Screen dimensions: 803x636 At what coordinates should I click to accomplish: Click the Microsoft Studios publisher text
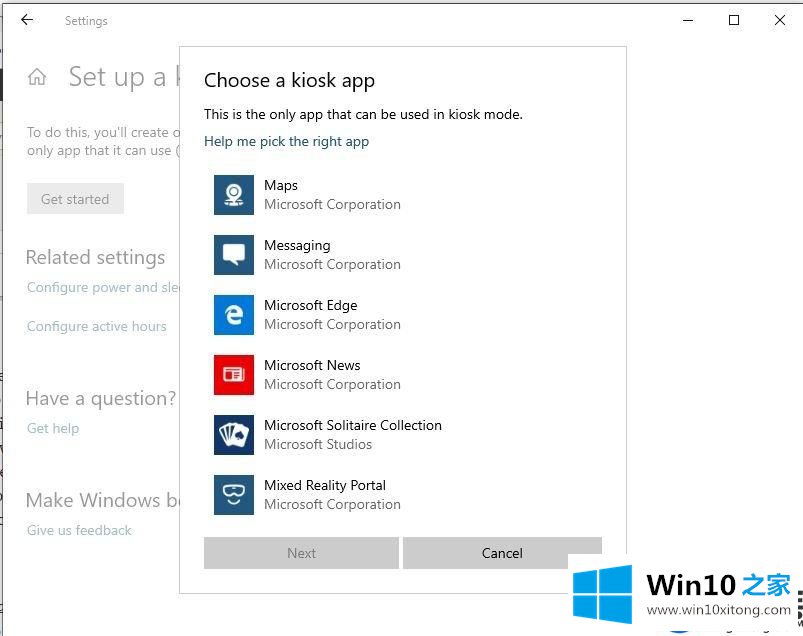(318, 444)
